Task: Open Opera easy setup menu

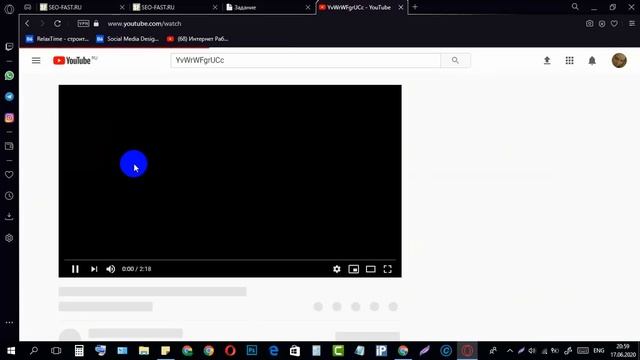Action: 632,24
